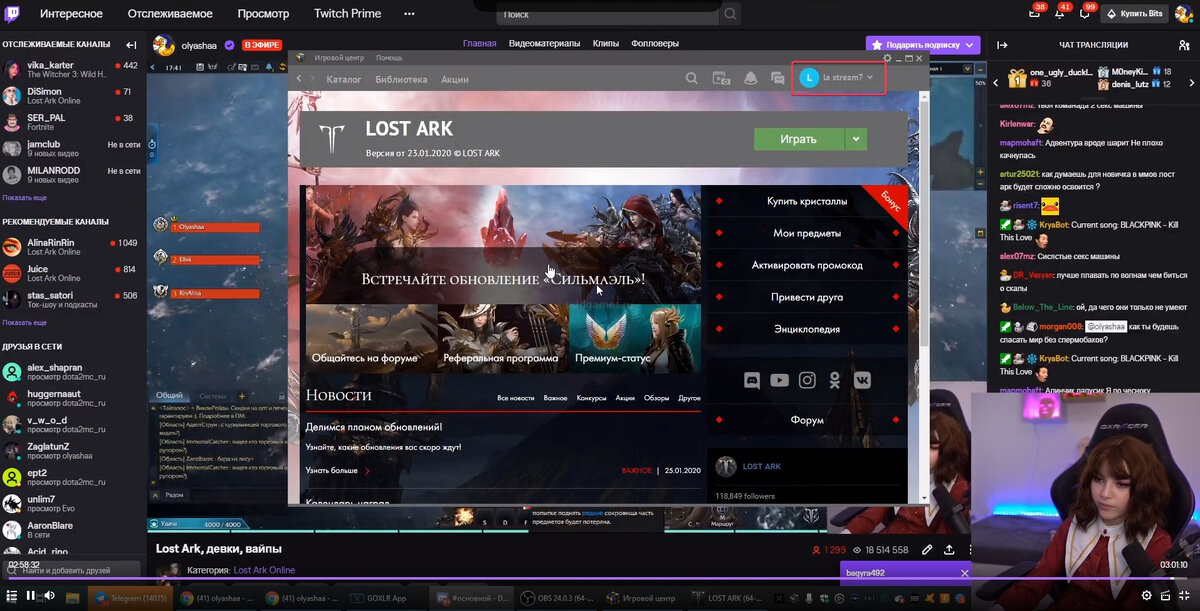Viewport: 1200px width, 611px height.
Task: Seek on the video progress bar
Action: [600, 578]
